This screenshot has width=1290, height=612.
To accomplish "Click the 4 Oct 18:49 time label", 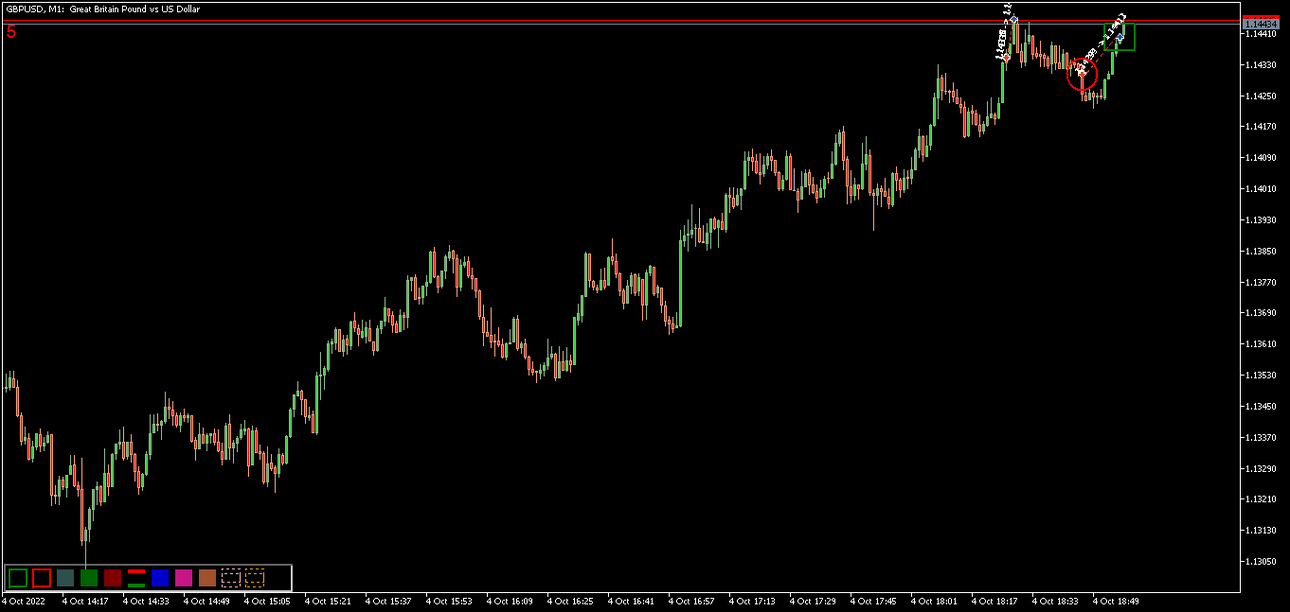I will tap(1115, 602).
